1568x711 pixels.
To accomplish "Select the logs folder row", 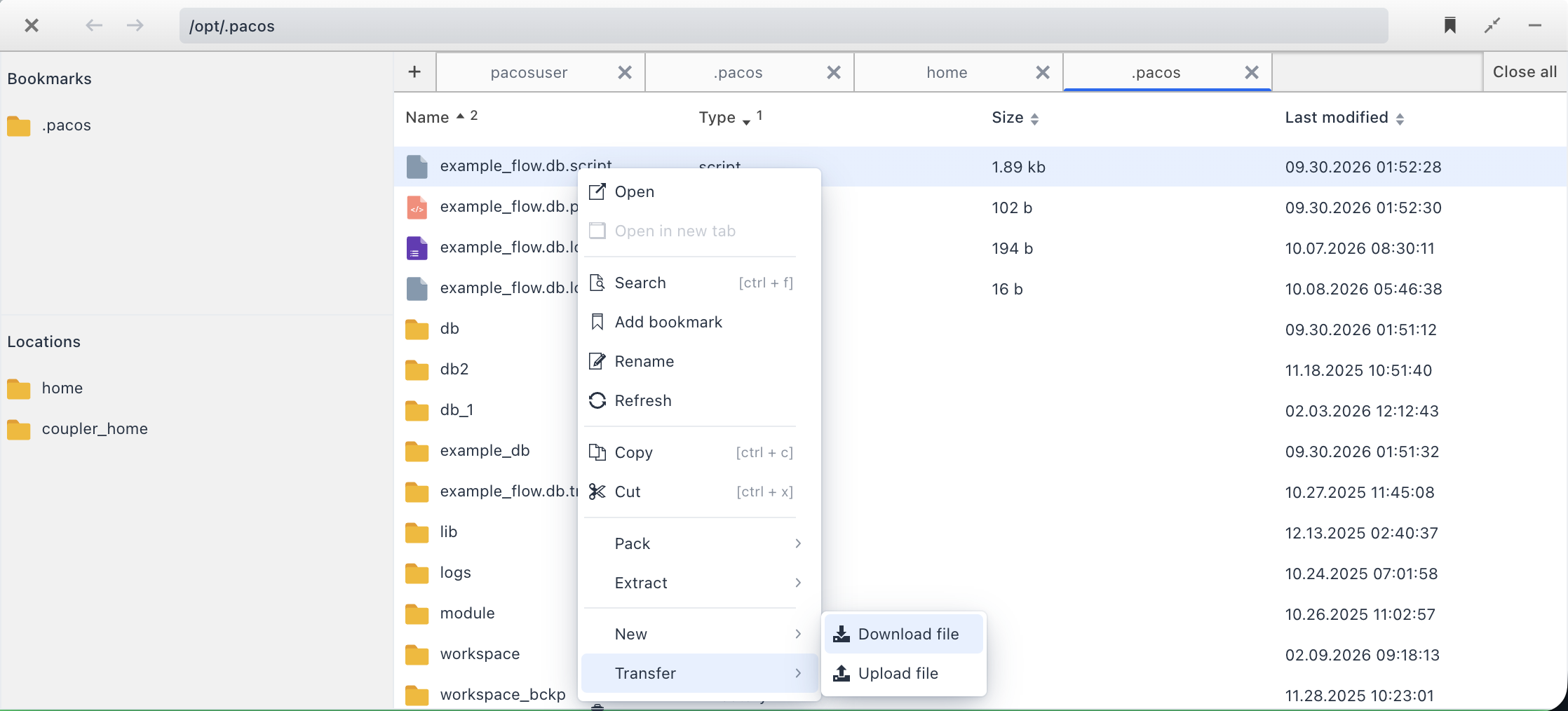I will pyautogui.click(x=980, y=573).
